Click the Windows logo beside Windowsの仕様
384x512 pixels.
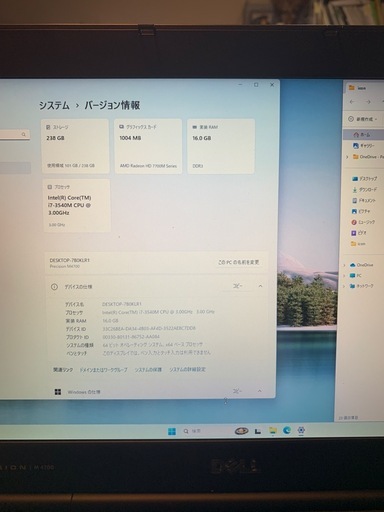click(58, 392)
